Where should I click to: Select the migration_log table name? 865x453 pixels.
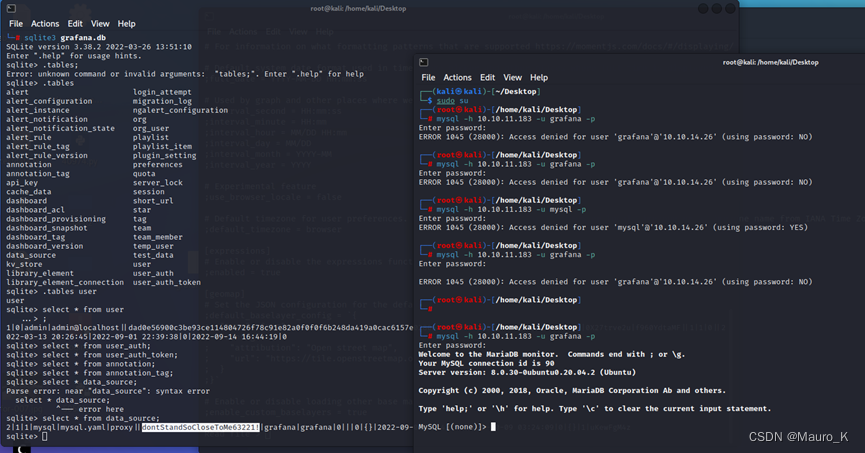coord(162,101)
